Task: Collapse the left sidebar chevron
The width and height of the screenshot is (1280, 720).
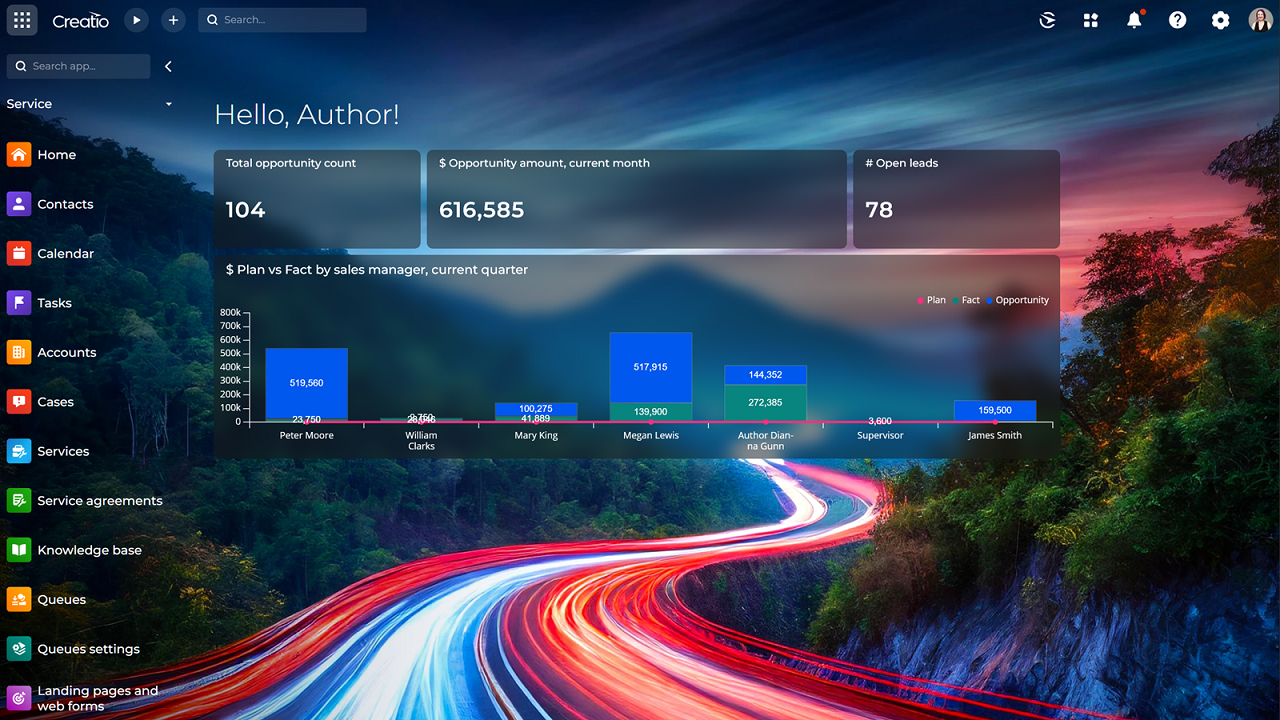Action: [168, 66]
